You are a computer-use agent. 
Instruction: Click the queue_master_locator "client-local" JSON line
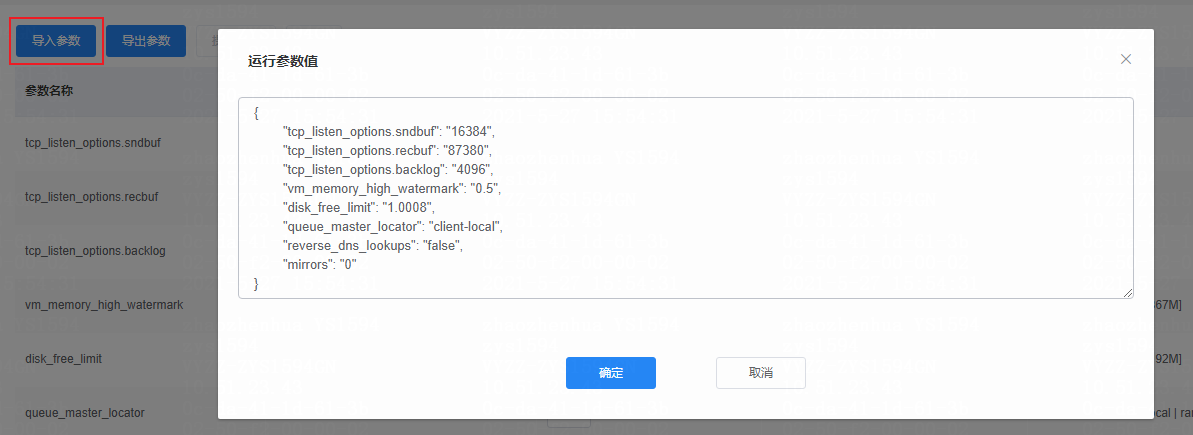tap(393, 226)
